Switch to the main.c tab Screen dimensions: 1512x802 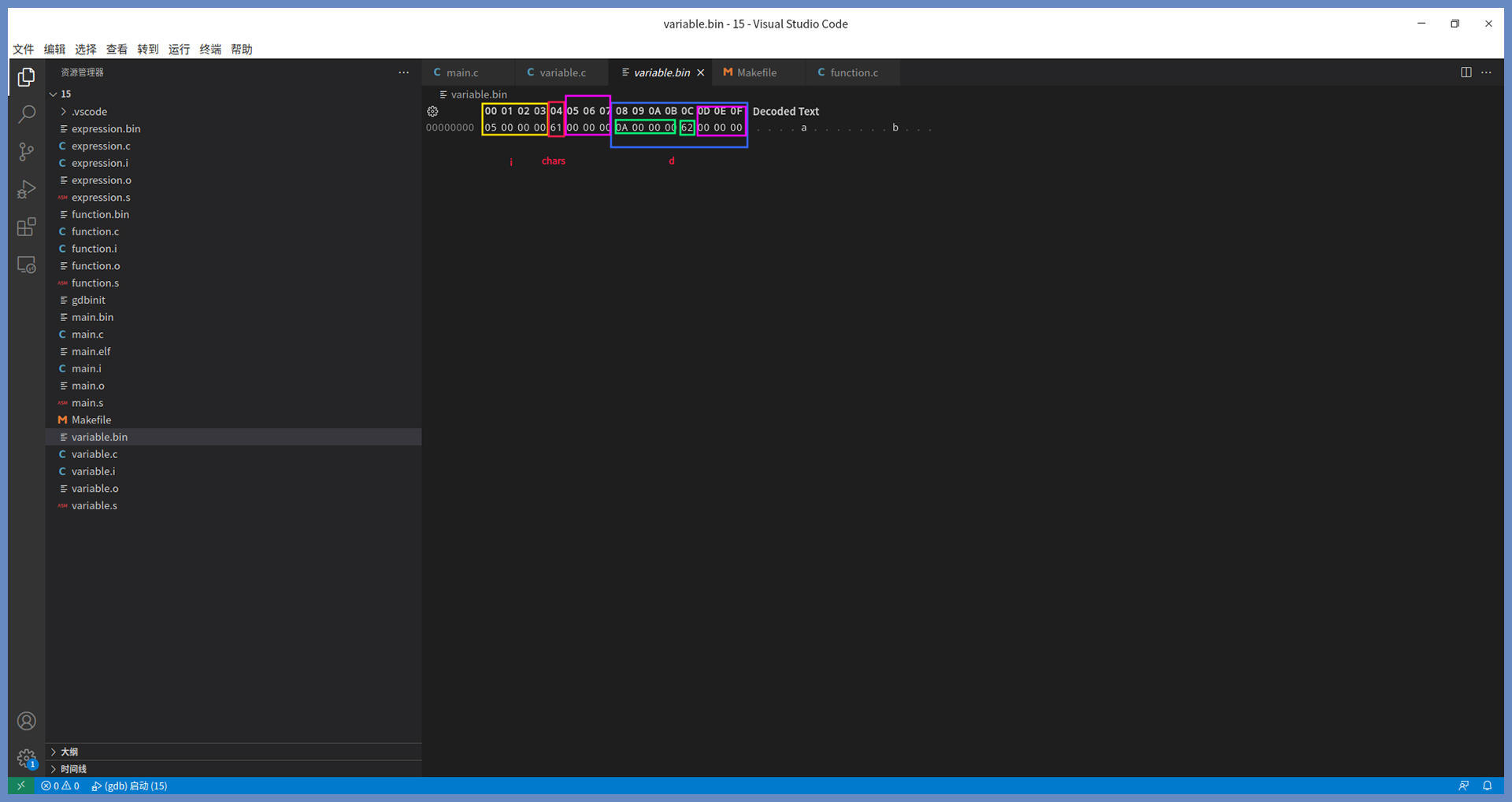(461, 72)
